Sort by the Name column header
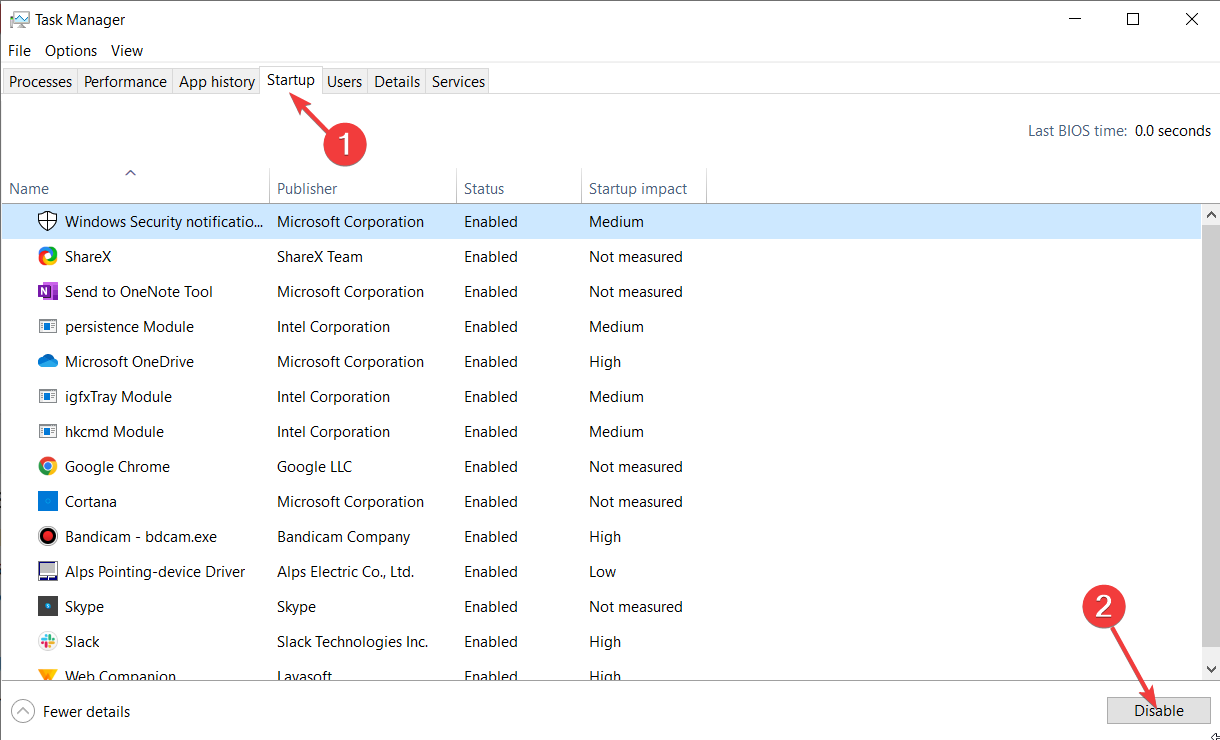1220x740 pixels. [x=135, y=187]
